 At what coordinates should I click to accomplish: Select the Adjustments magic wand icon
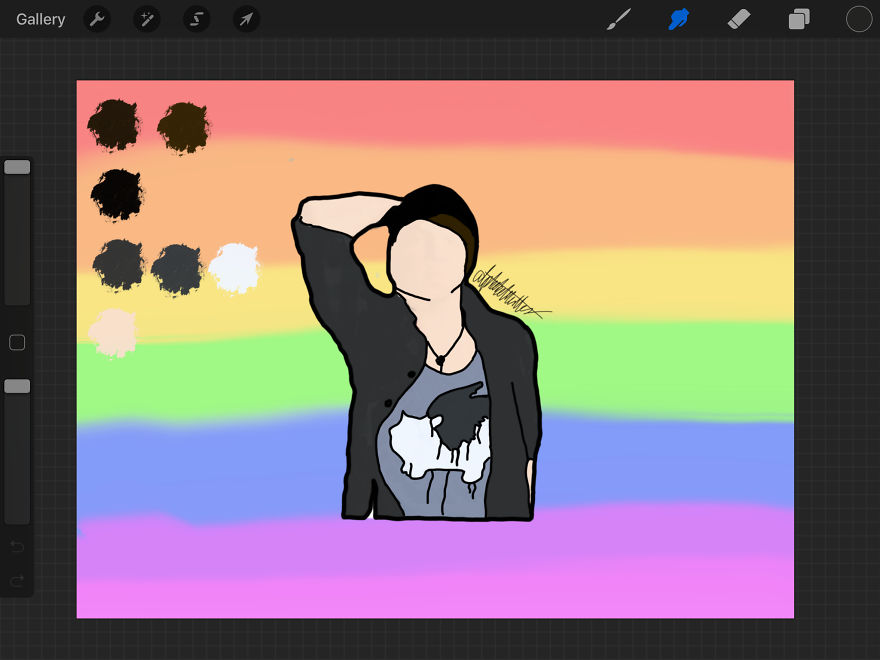pyautogui.click(x=147, y=18)
